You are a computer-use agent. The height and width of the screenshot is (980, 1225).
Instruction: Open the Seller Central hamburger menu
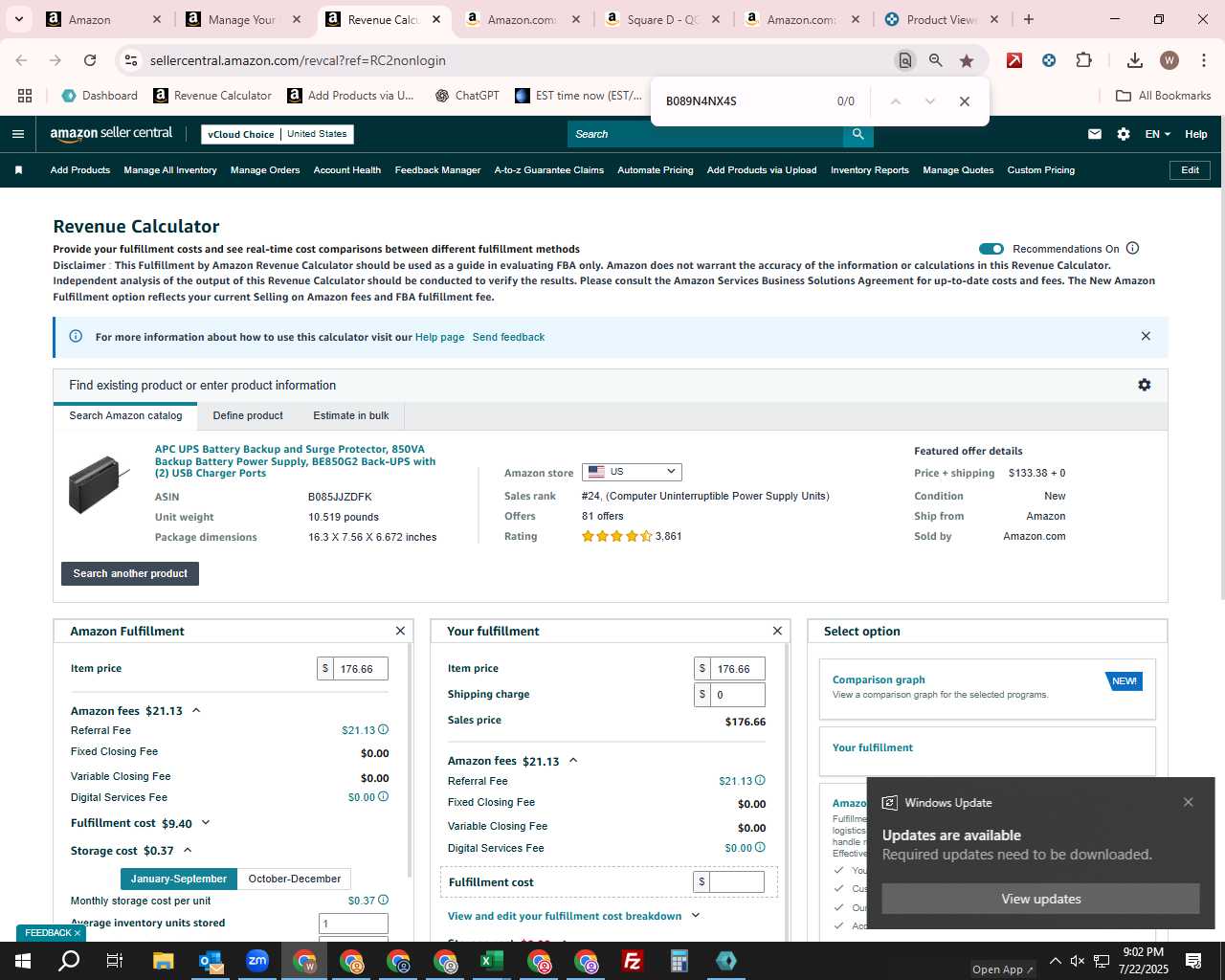[x=17, y=134]
